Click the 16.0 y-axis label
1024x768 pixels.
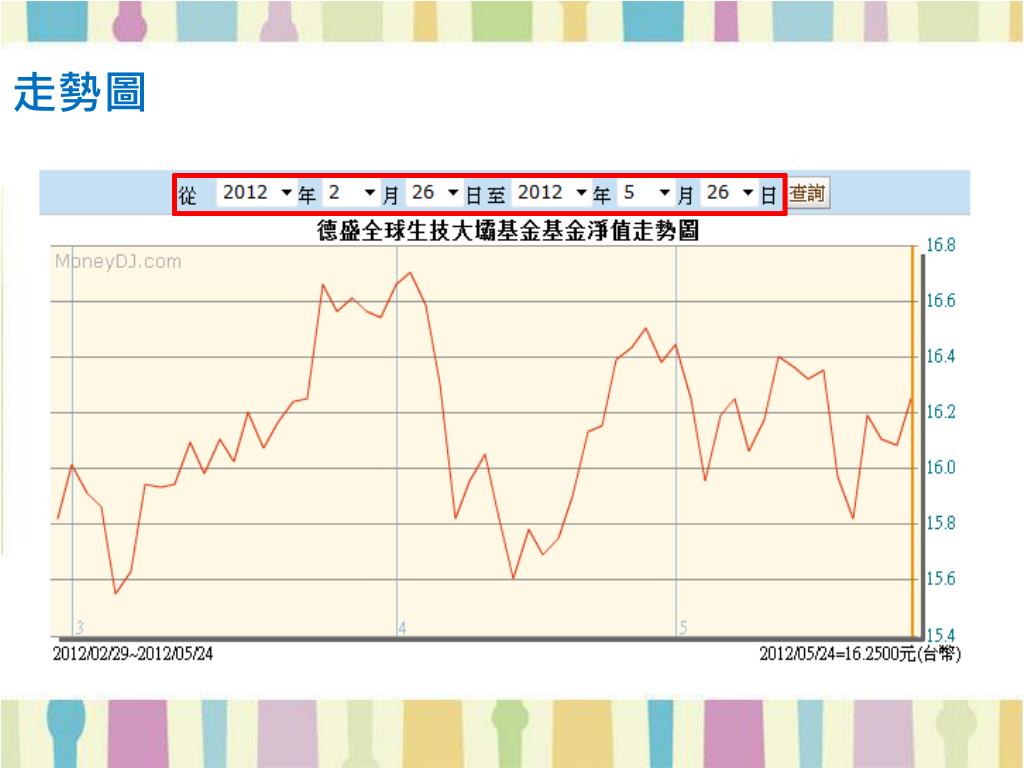pos(940,467)
